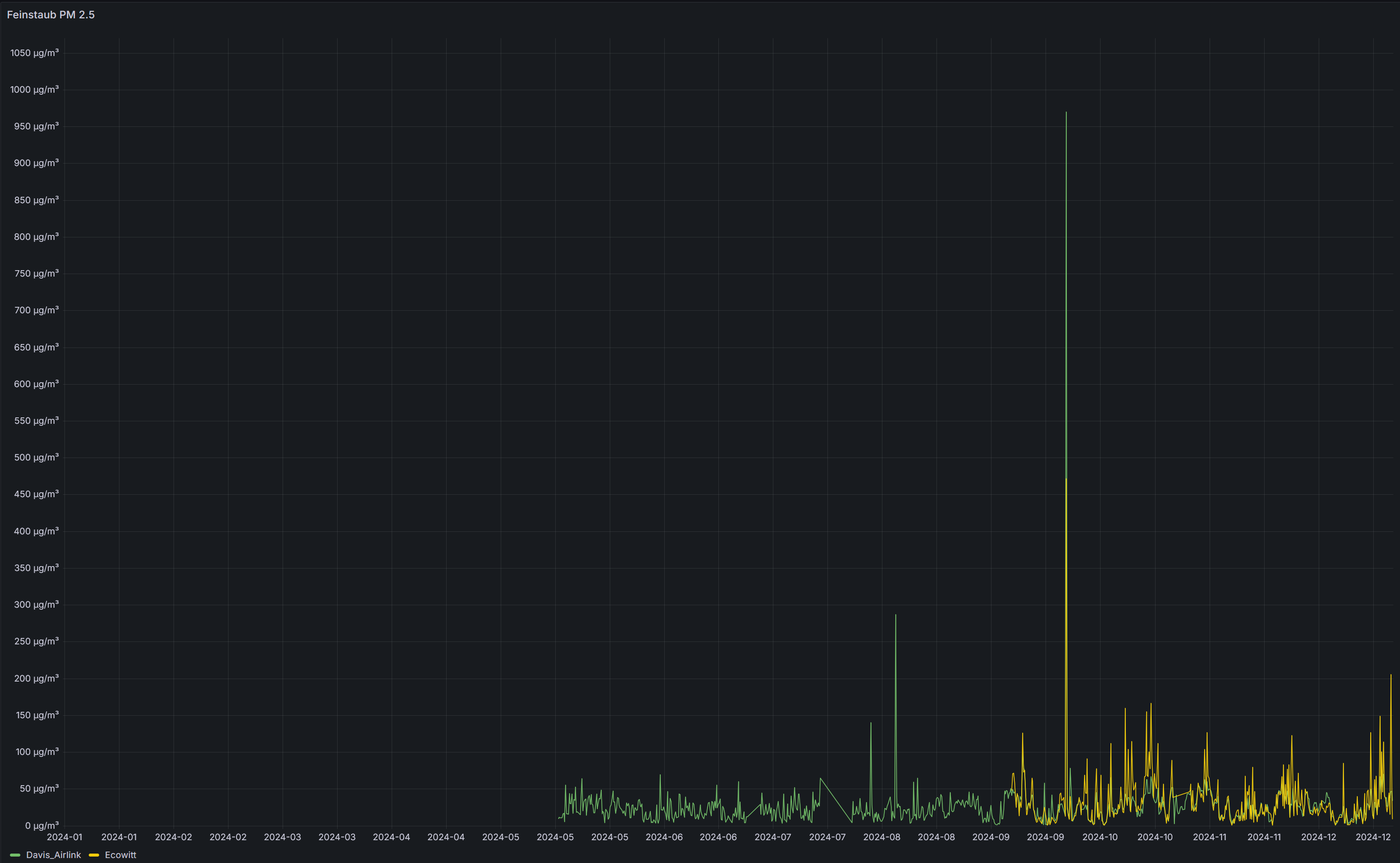This screenshot has width=1400, height=863.
Task: Click the 1050 µg/m³ y-axis label
Action: tap(34, 53)
